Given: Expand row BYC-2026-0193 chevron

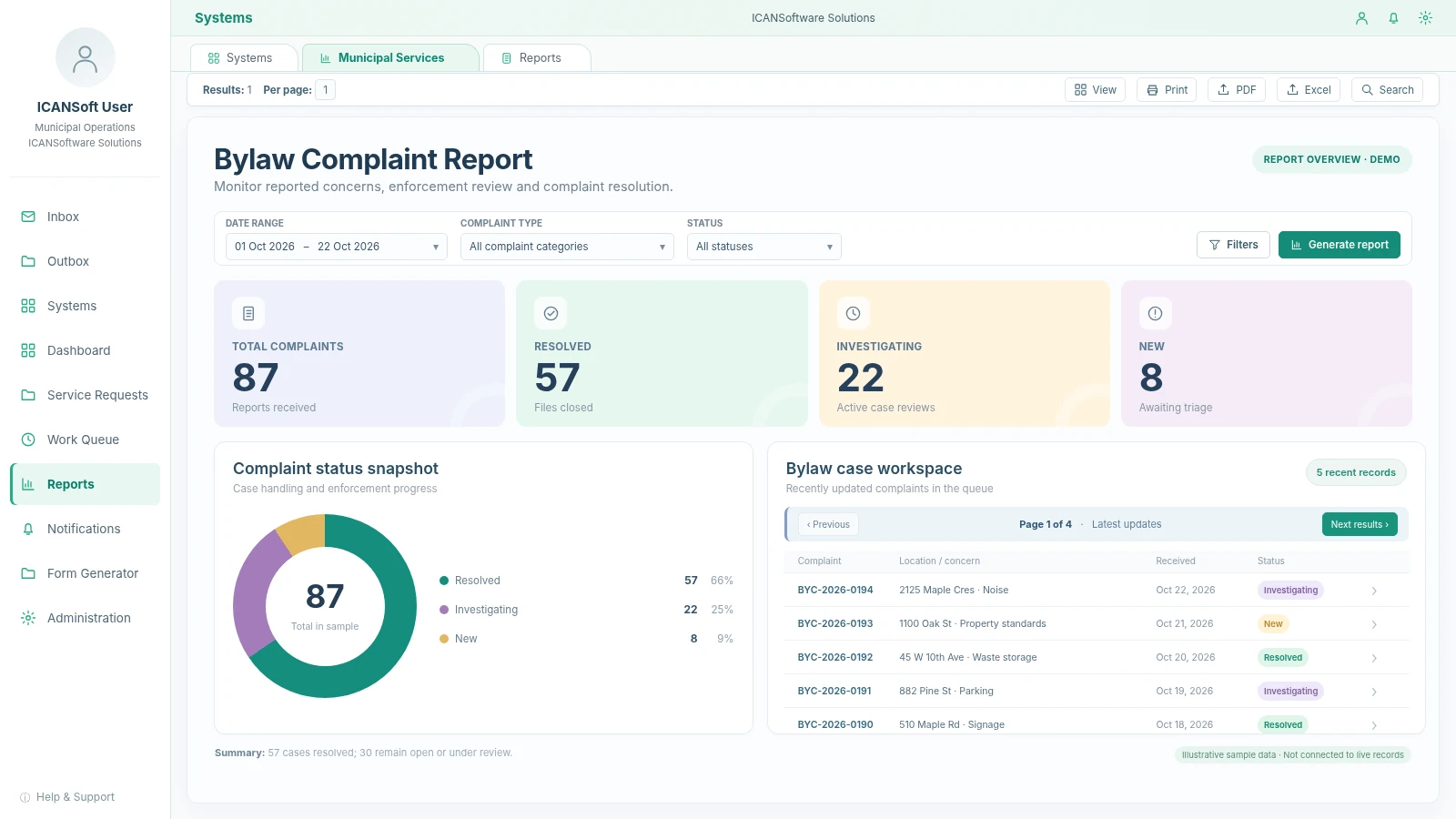Looking at the screenshot, I should (x=1374, y=624).
